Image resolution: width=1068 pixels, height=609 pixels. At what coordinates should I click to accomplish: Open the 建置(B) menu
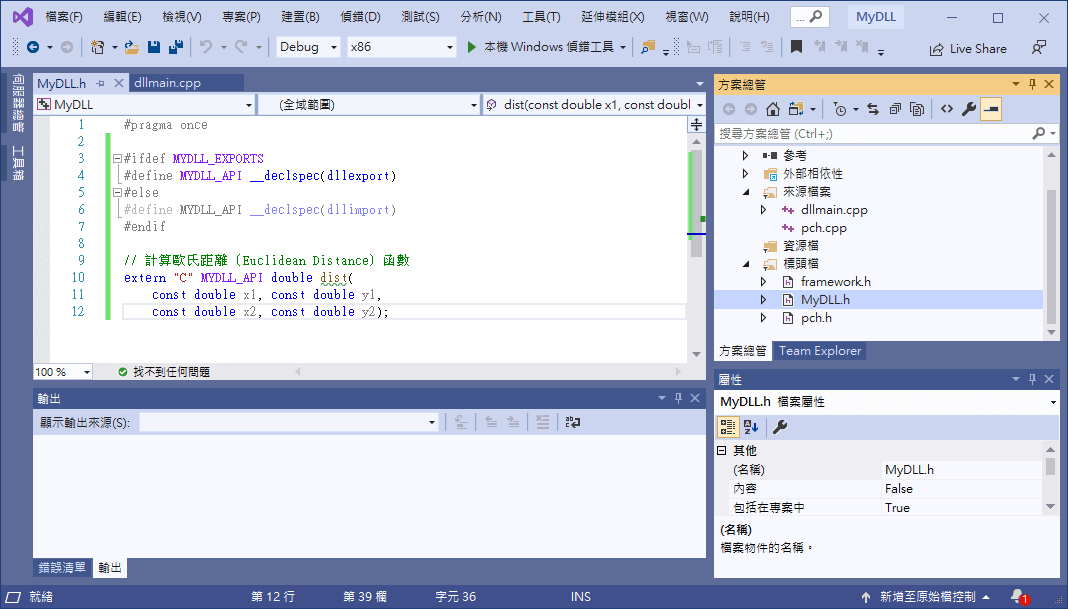pos(300,17)
